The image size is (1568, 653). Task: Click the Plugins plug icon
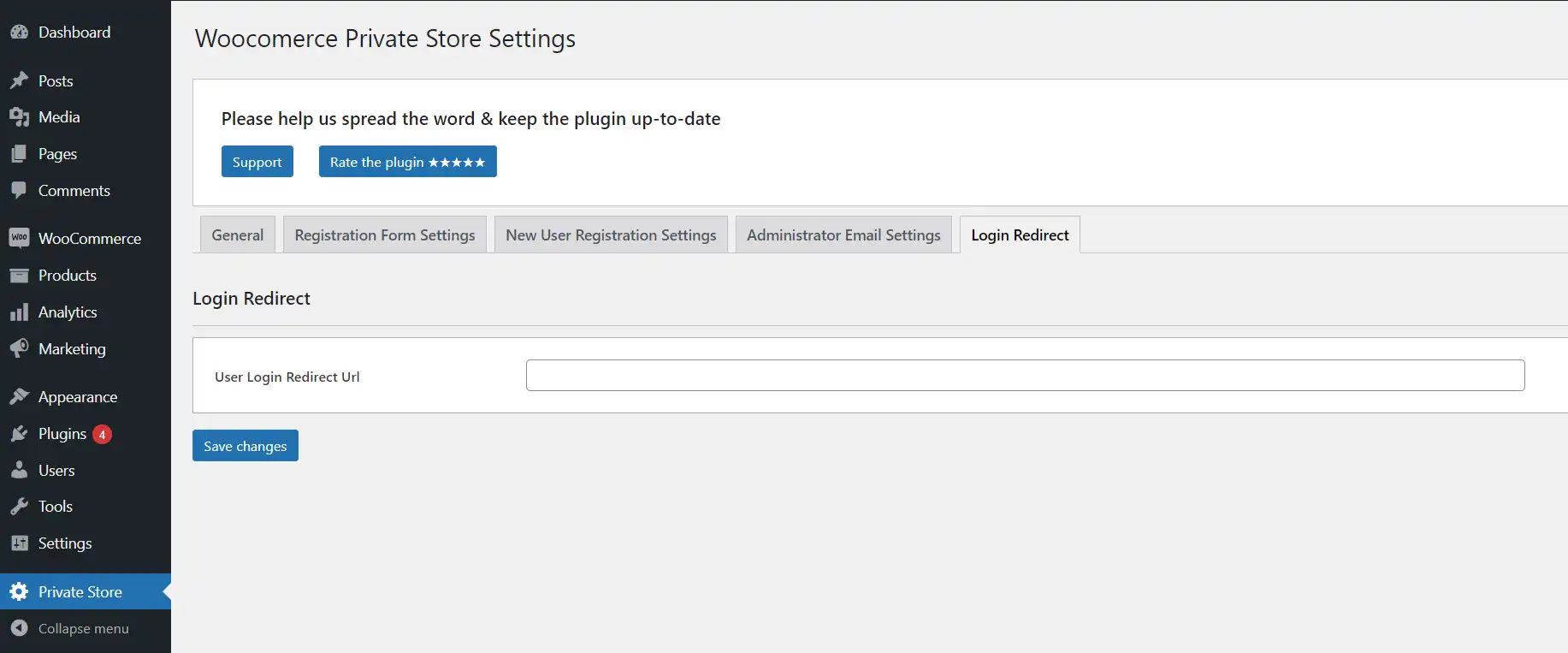point(19,434)
